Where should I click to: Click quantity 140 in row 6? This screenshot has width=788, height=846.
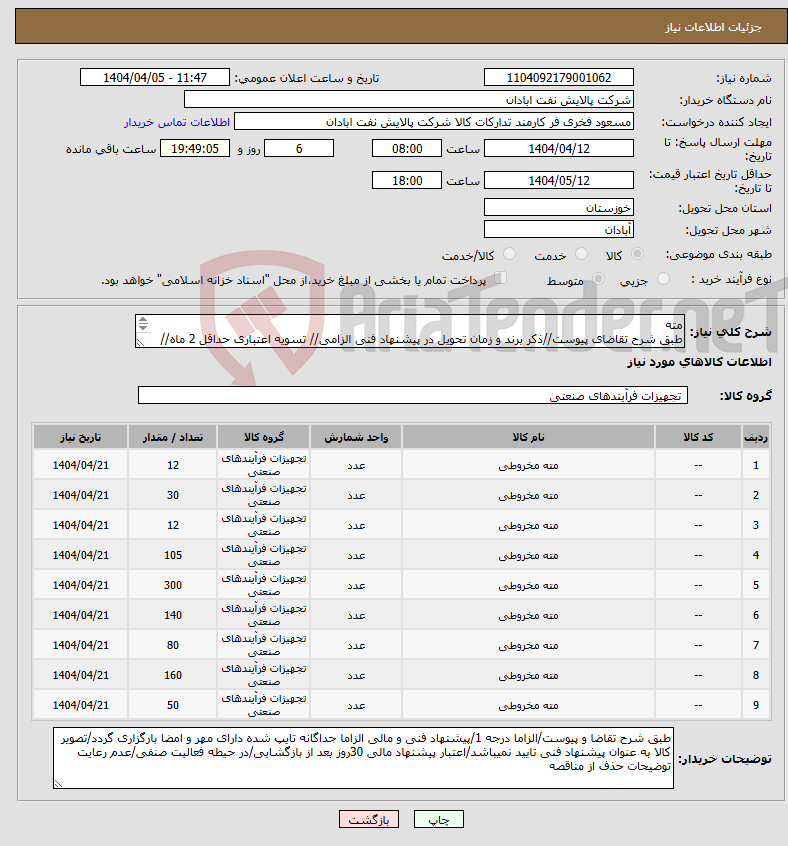click(x=173, y=616)
